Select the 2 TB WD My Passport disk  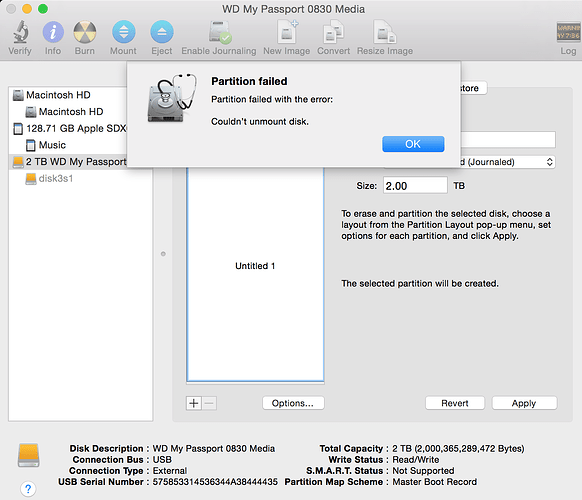(x=68, y=162)
